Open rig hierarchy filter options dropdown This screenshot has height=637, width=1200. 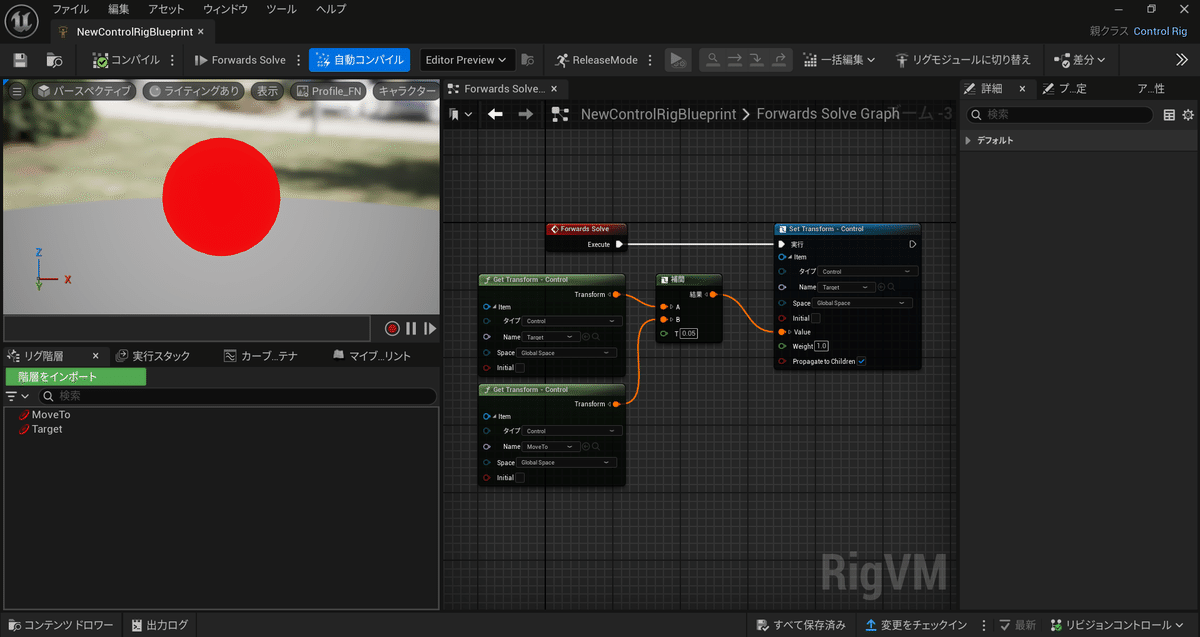pos(17,396)
